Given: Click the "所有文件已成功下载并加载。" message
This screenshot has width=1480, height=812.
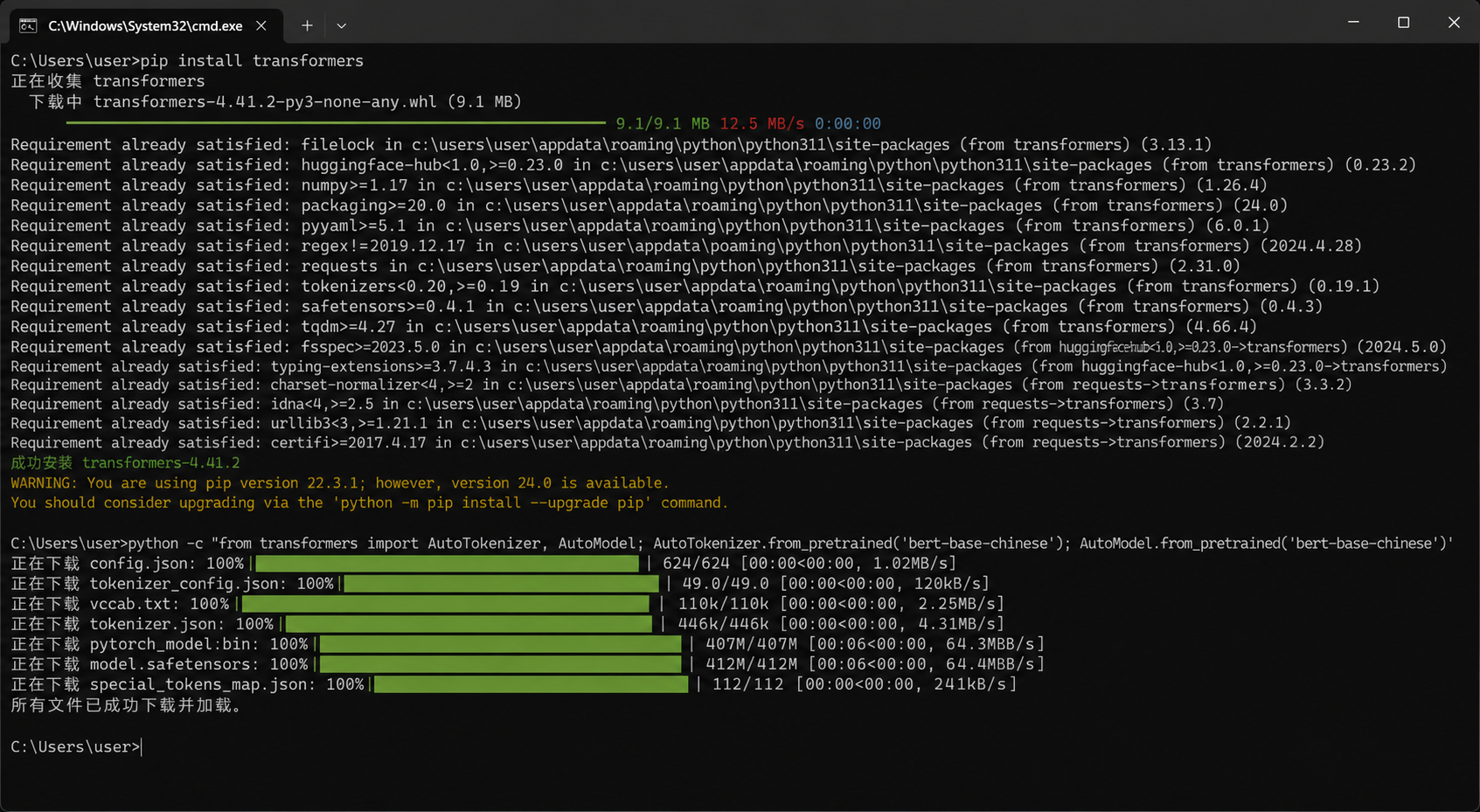Looking at the screenshot, I should click(127, 704).
